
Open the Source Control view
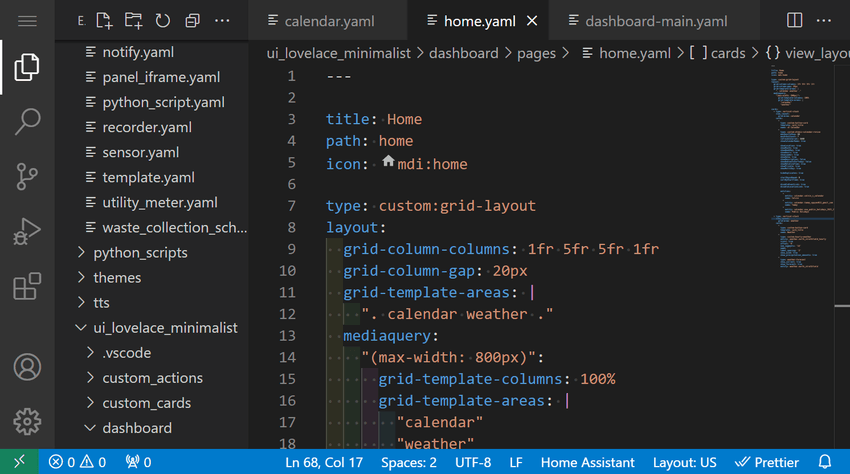(27, 176)
